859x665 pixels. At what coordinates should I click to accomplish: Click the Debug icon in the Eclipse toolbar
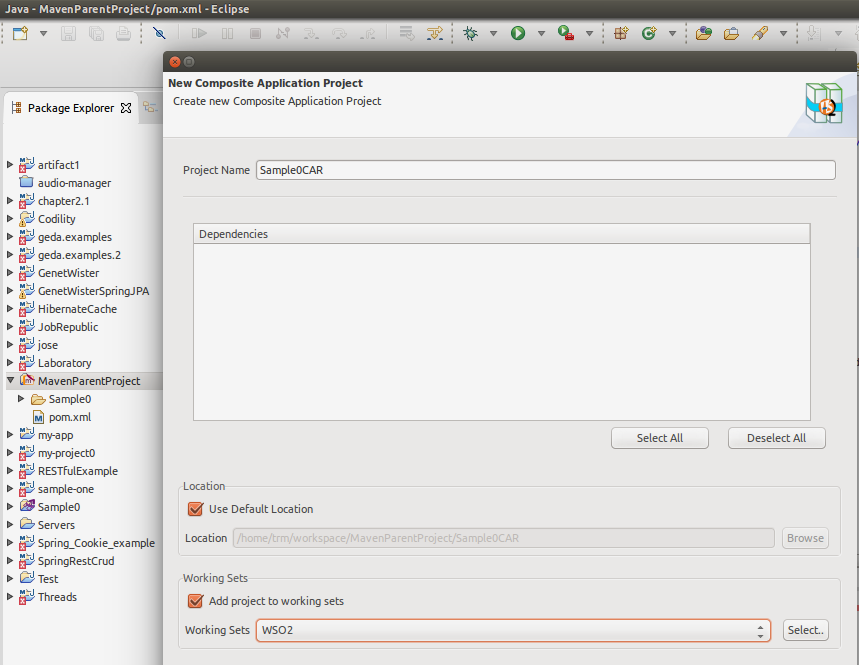[472, 32]
